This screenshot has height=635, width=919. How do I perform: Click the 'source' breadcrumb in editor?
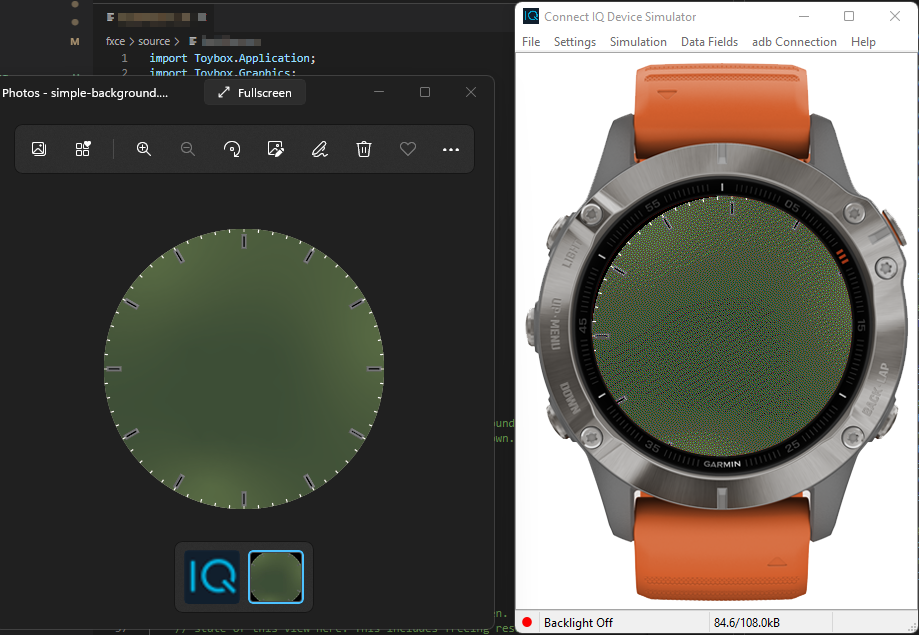coord(154,41)
